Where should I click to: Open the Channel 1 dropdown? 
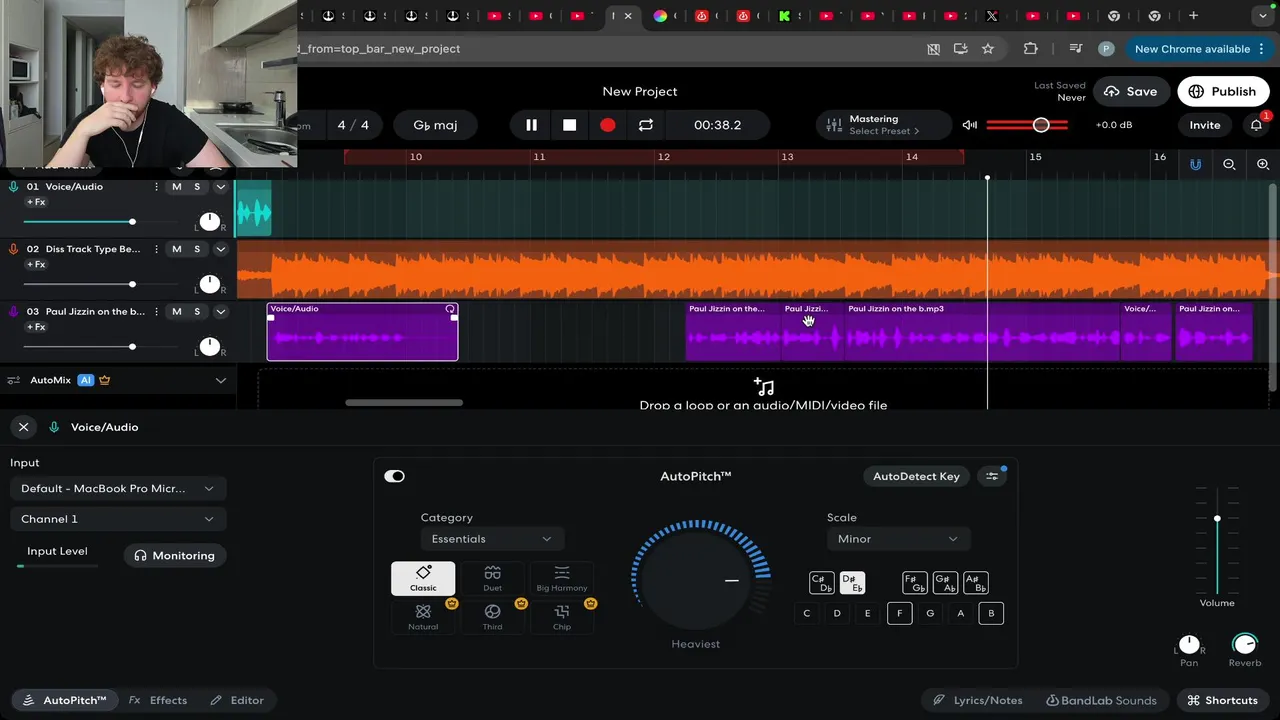point(118,519)
